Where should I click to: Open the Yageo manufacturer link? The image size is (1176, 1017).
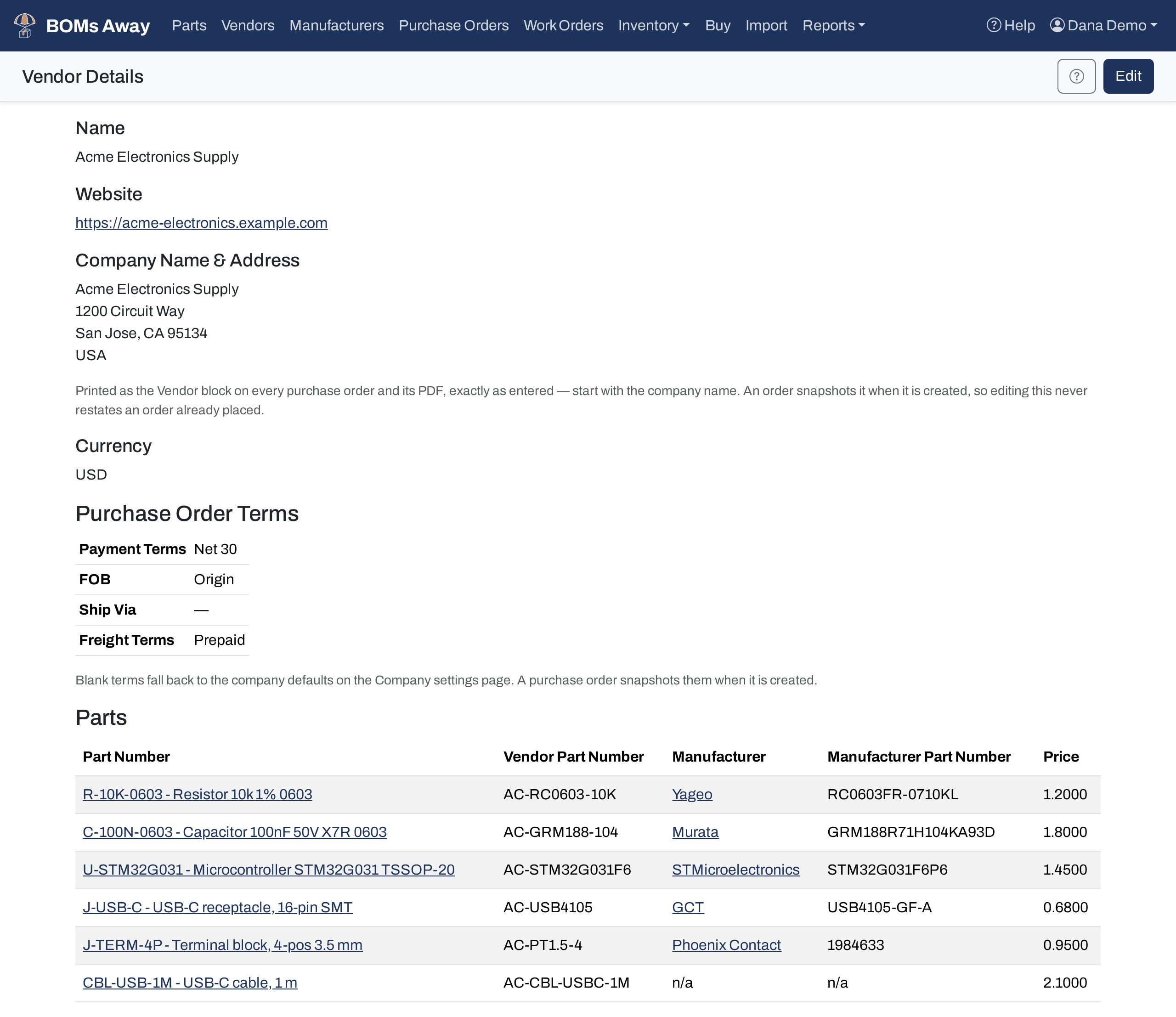click(692, 794)
